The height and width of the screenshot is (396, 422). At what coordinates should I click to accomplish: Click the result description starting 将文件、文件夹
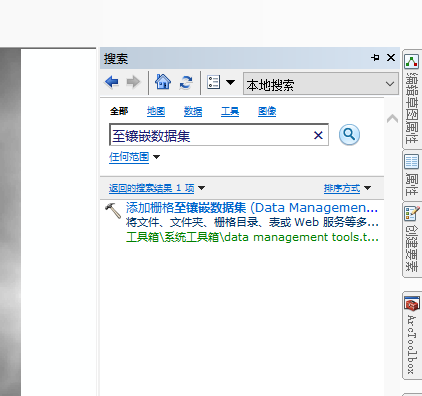click(252, 222)
